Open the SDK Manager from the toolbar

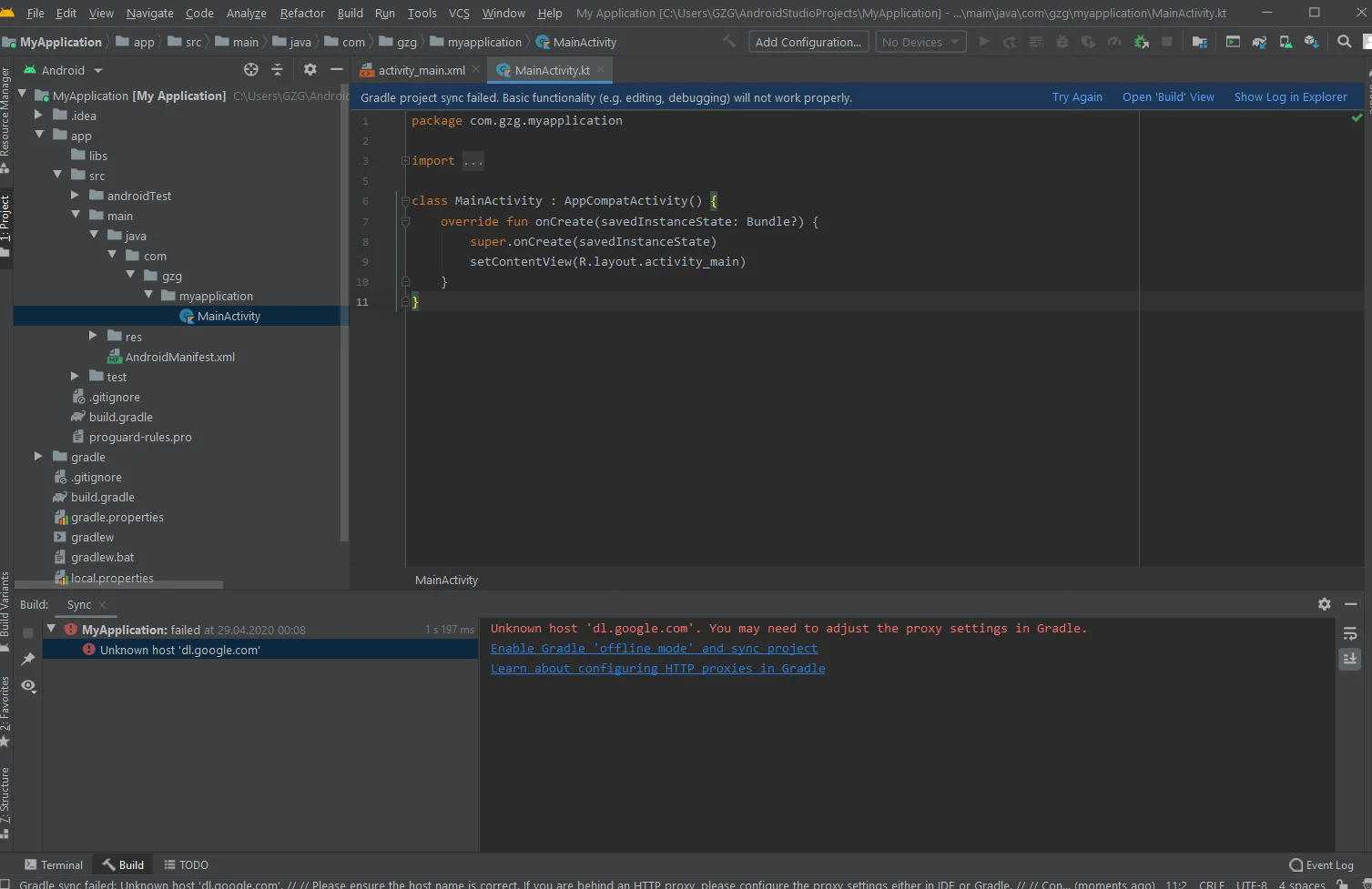click(x=1311, y=42)
